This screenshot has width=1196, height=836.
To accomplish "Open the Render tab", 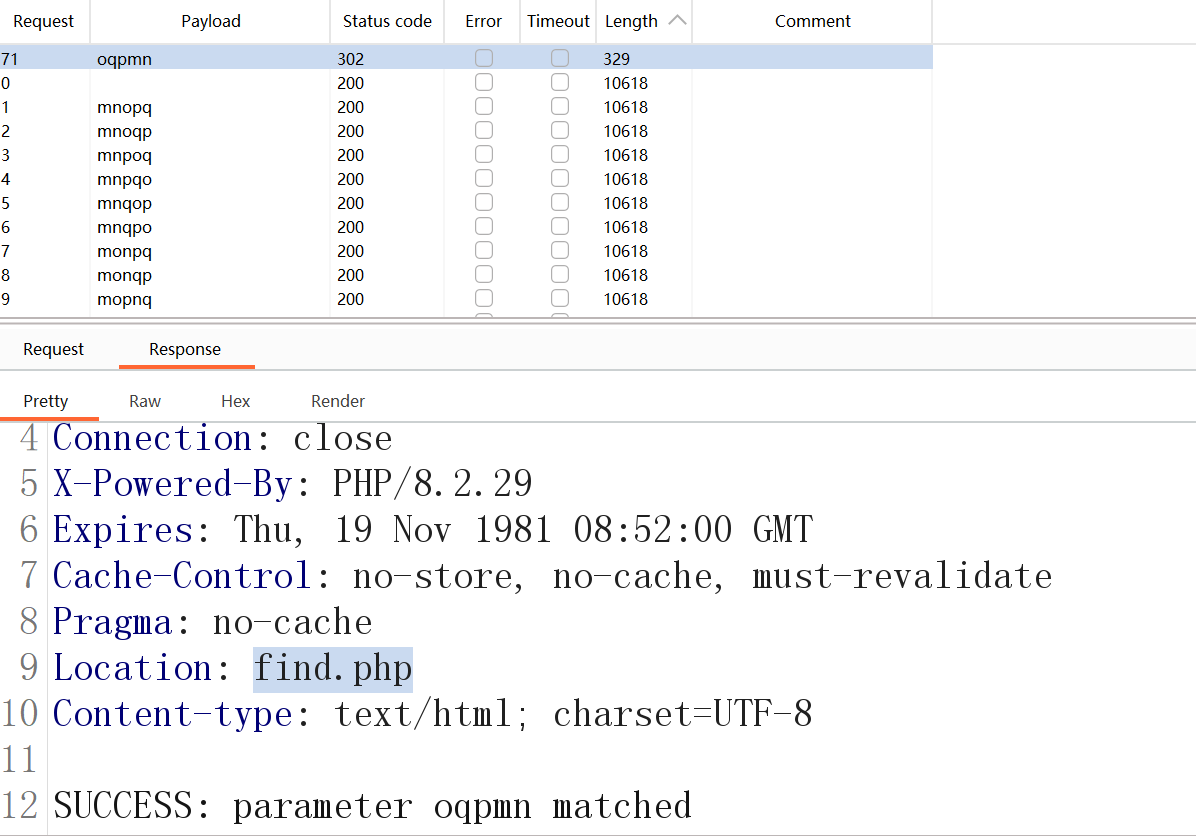I will pos(338,401).
